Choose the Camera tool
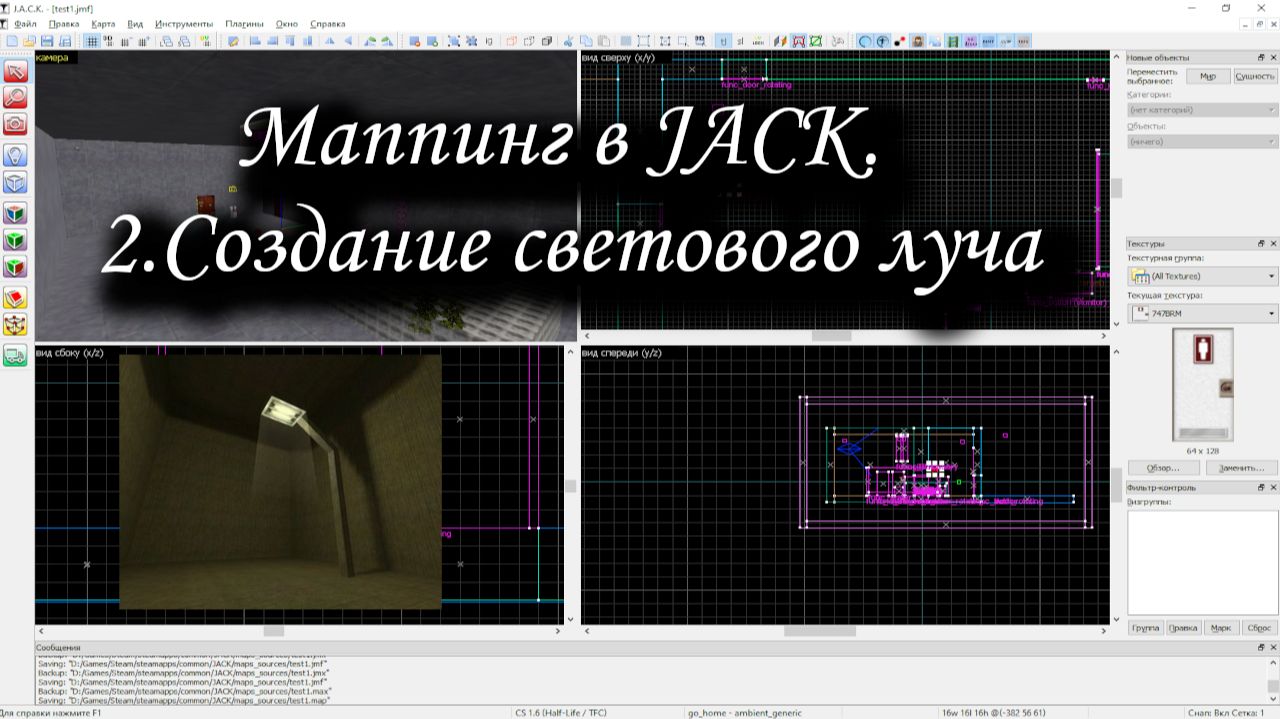The width and height of the screenshot is (1280, 719). (16, 123)
